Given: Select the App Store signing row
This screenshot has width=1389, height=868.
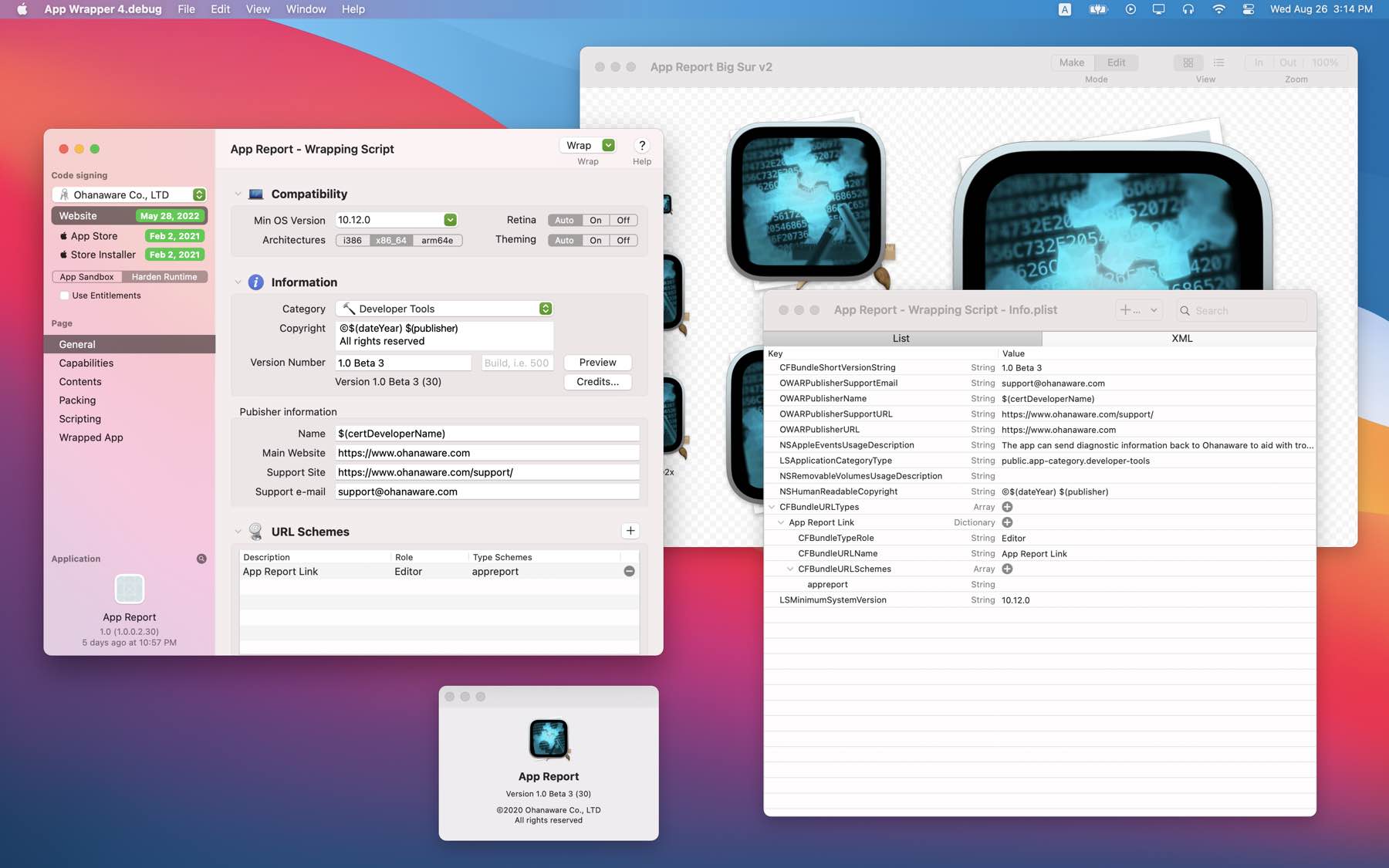Looking at the screenshot, I should coord(130,236).
